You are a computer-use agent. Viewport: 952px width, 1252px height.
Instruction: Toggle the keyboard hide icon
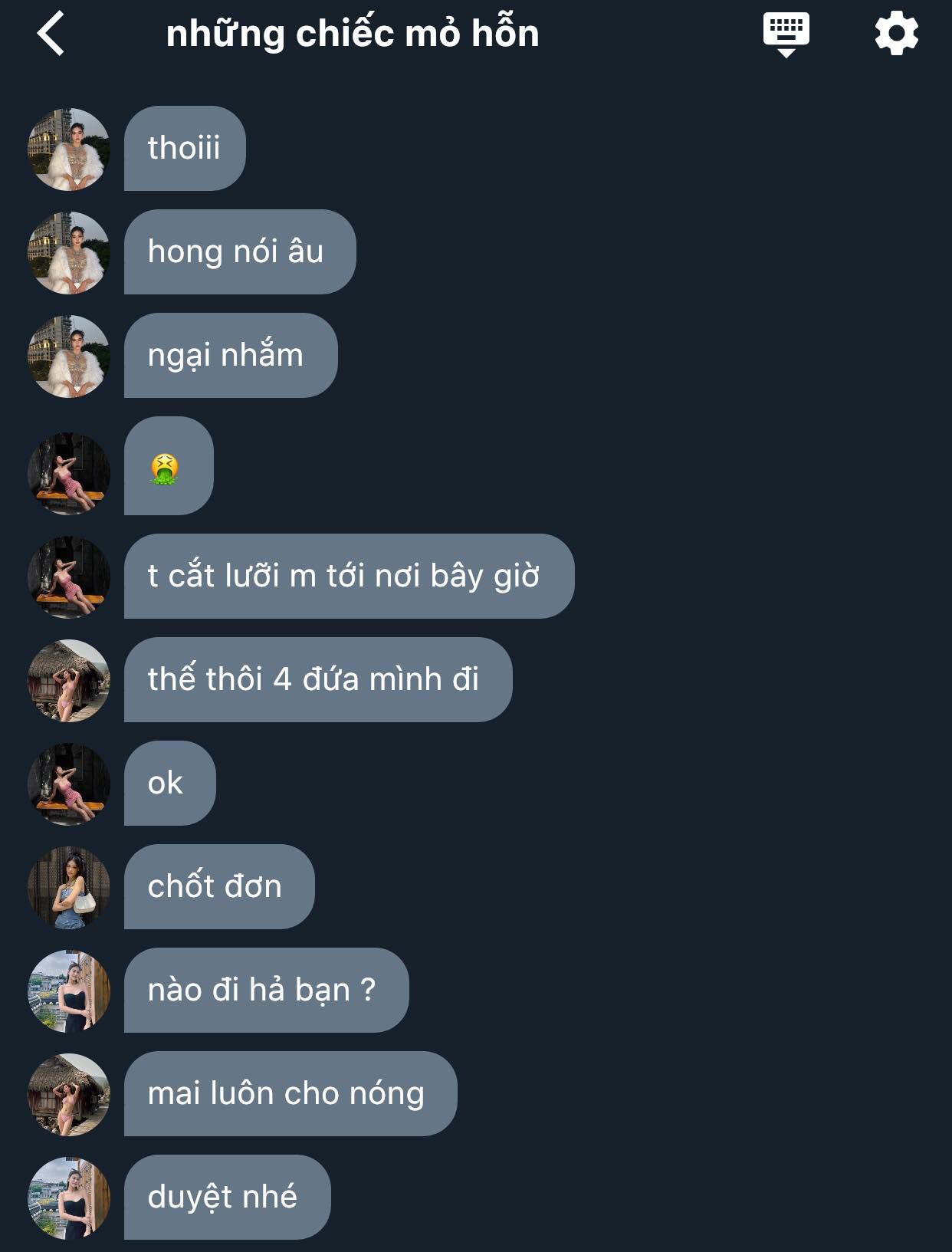[x=786, y=35]
